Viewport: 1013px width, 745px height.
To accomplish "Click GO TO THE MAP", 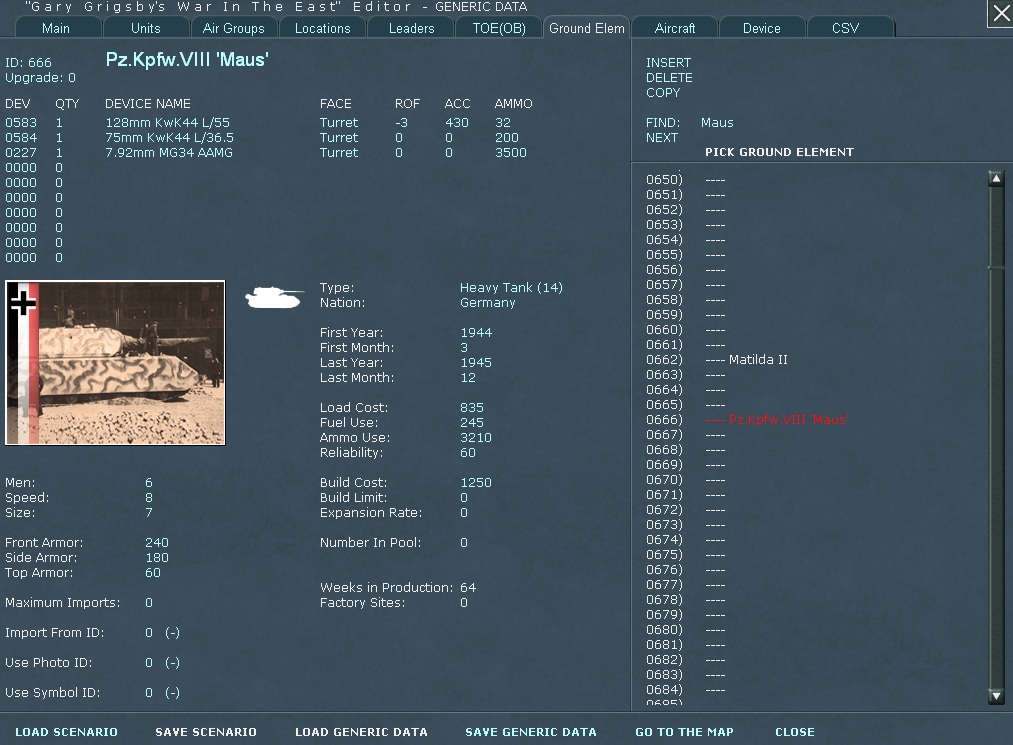I will (684, 732).
